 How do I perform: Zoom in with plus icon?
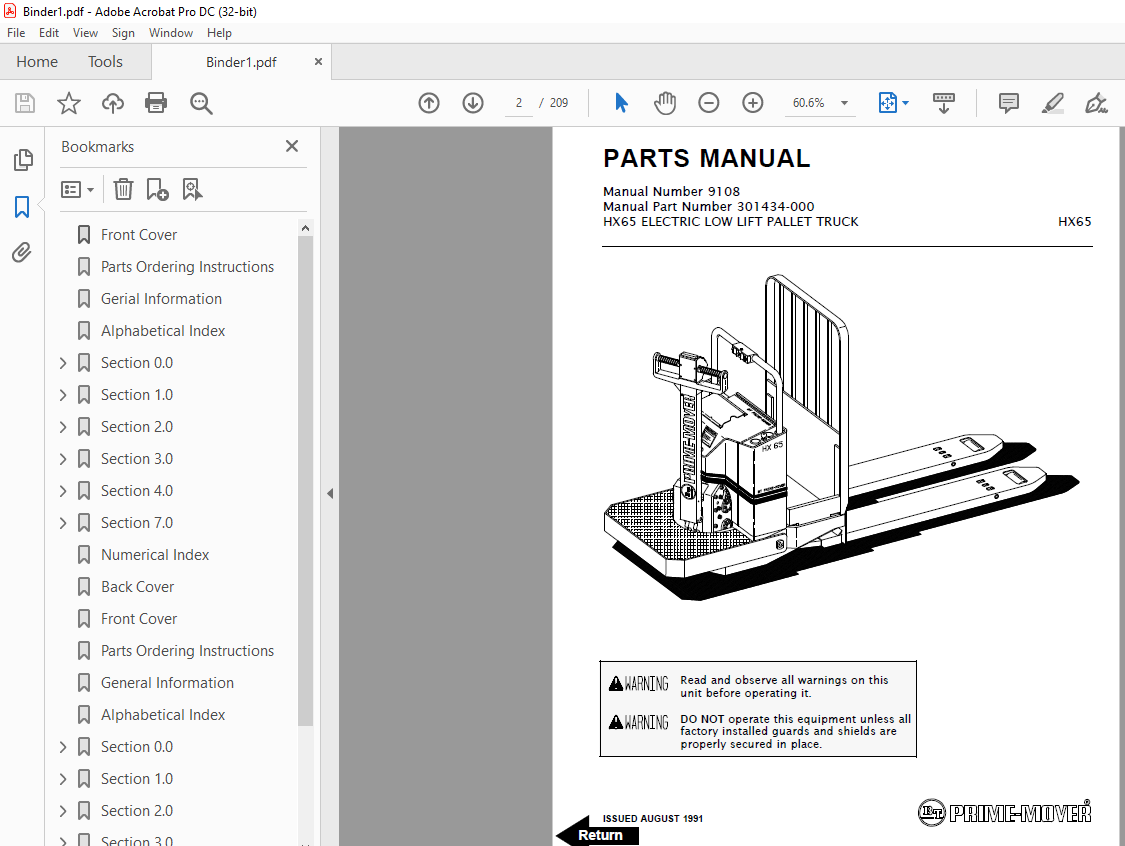[x=753, y=103]
